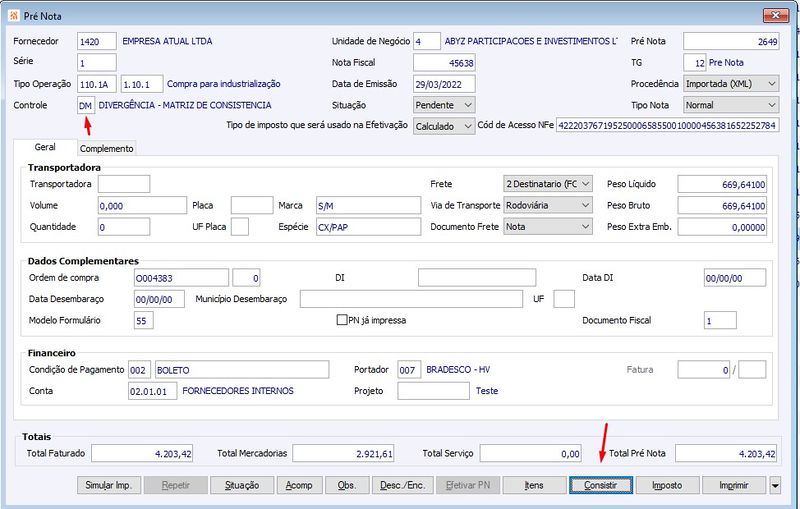Viewport: 800px width, 509px height.
Task: Click the Simular Imp. button
Action: pos(109,485)
